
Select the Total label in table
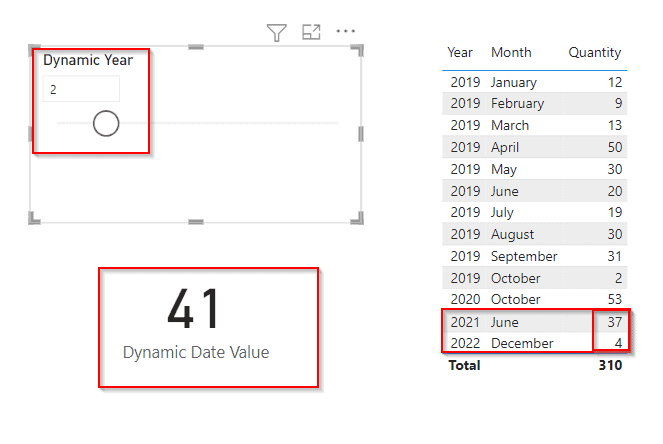pyautogui.click(x=464, y=365)
